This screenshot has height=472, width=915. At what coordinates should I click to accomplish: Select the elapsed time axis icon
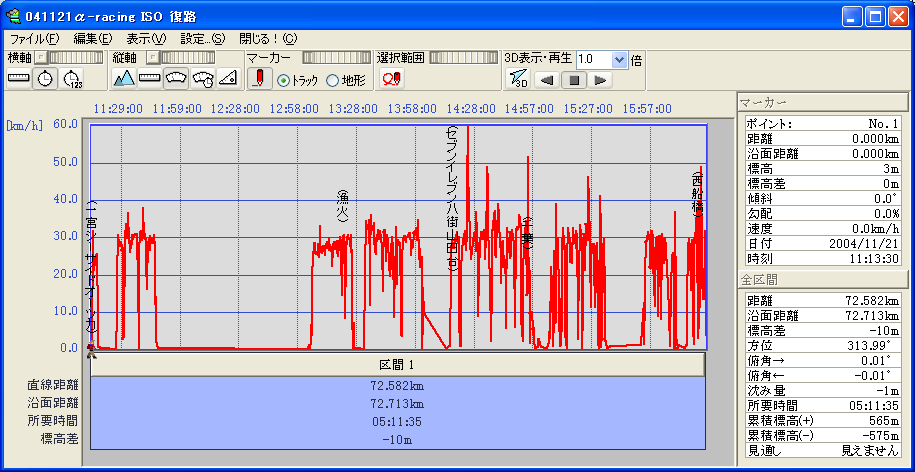point(72,79)
